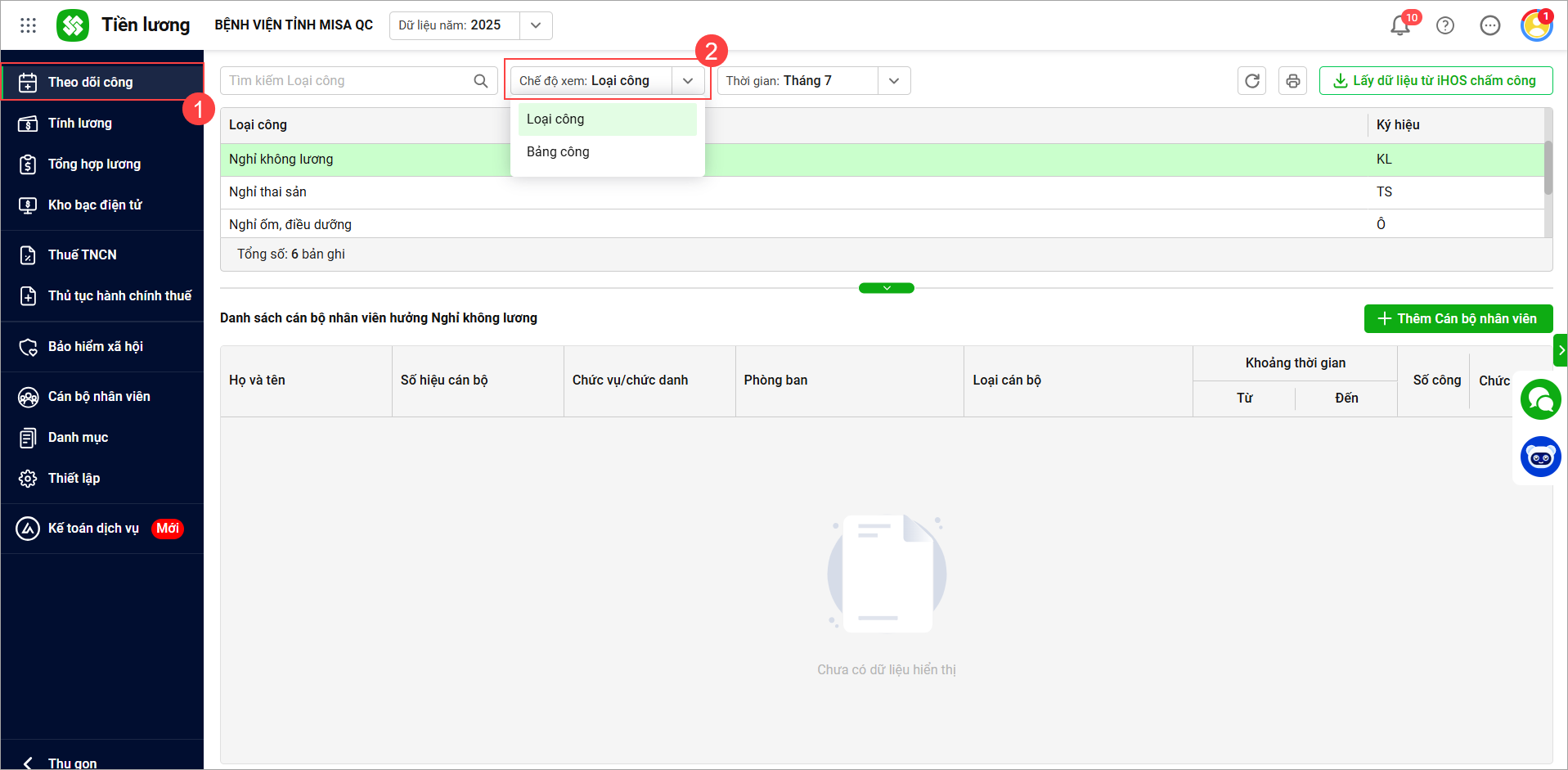The width and height of the screenshot is (1568, 770).
Task: Open the app launcher grid icon
Action: point(28,25)
